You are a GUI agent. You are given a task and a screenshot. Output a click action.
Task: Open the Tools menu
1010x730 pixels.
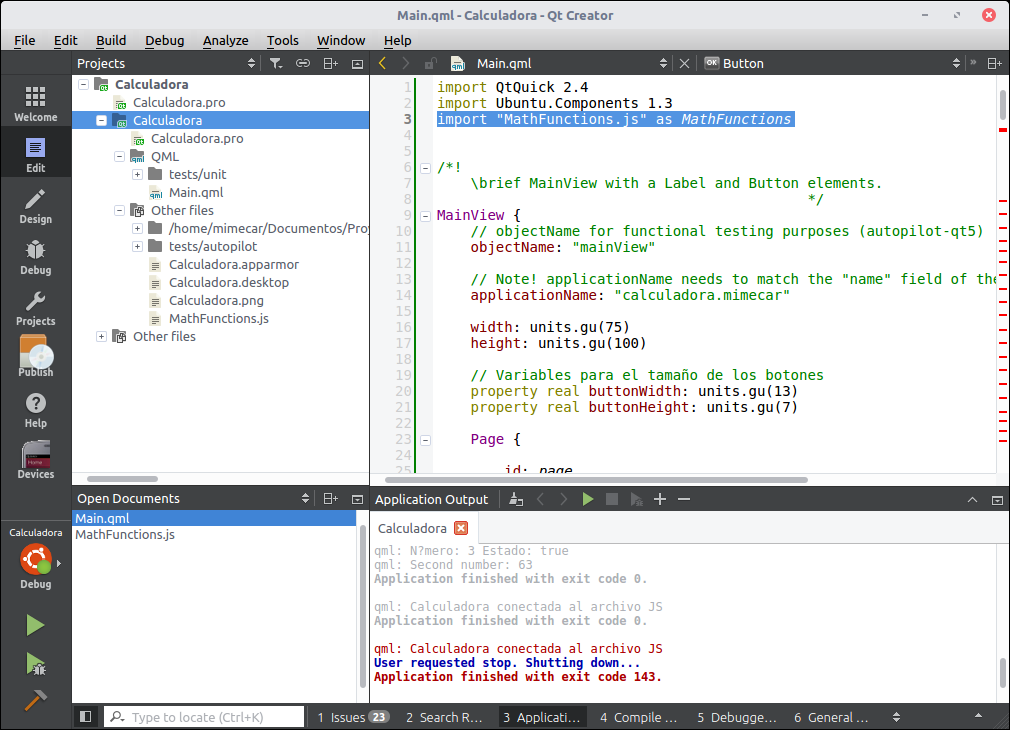point(283,41)
